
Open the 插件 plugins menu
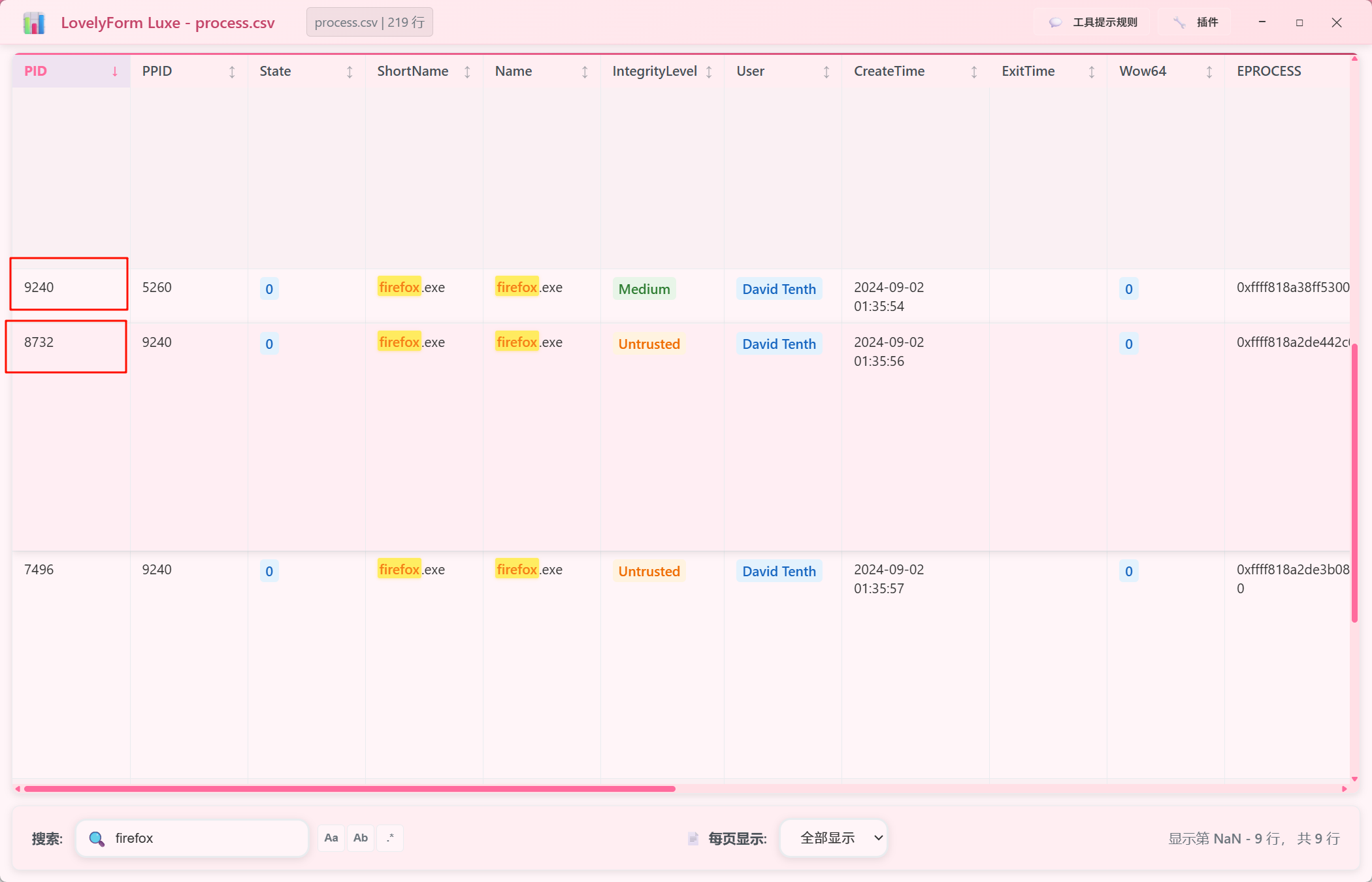(1196, 22)
